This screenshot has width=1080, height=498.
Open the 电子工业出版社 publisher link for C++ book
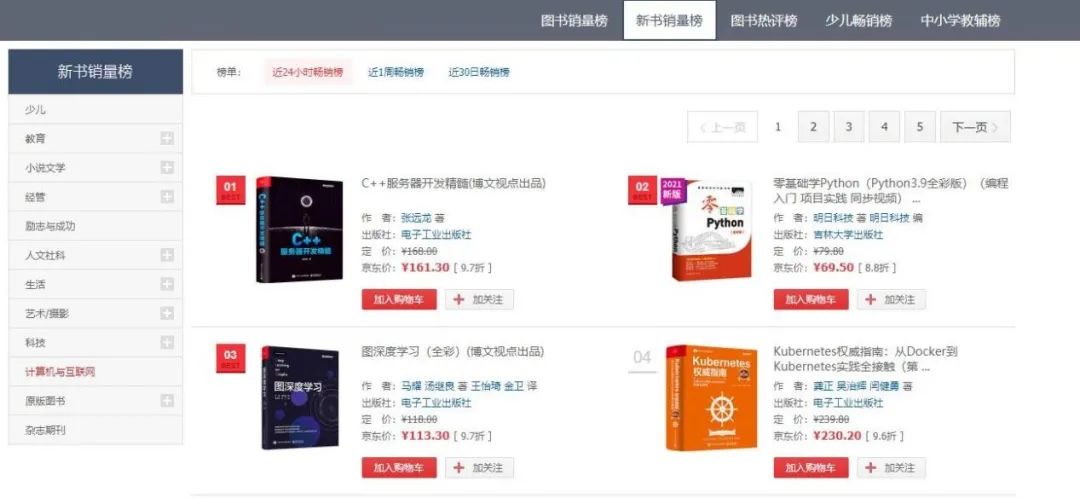(x=436, y=235)
